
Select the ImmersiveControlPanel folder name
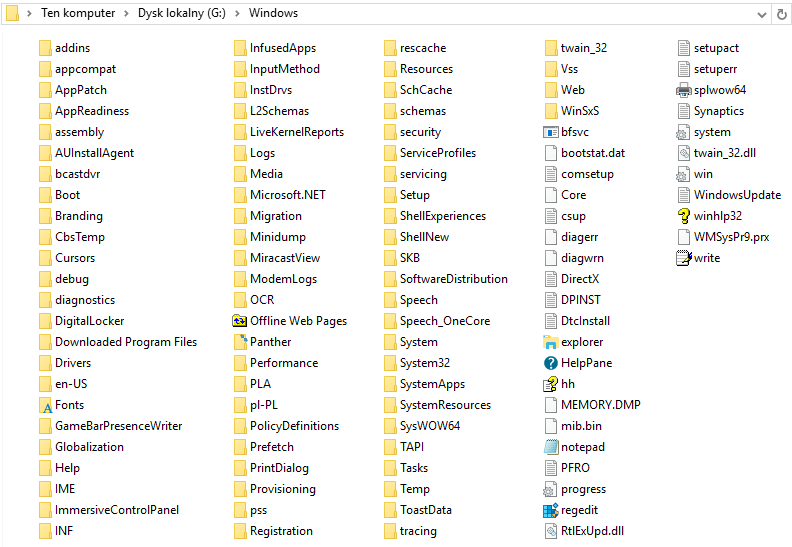117,510
